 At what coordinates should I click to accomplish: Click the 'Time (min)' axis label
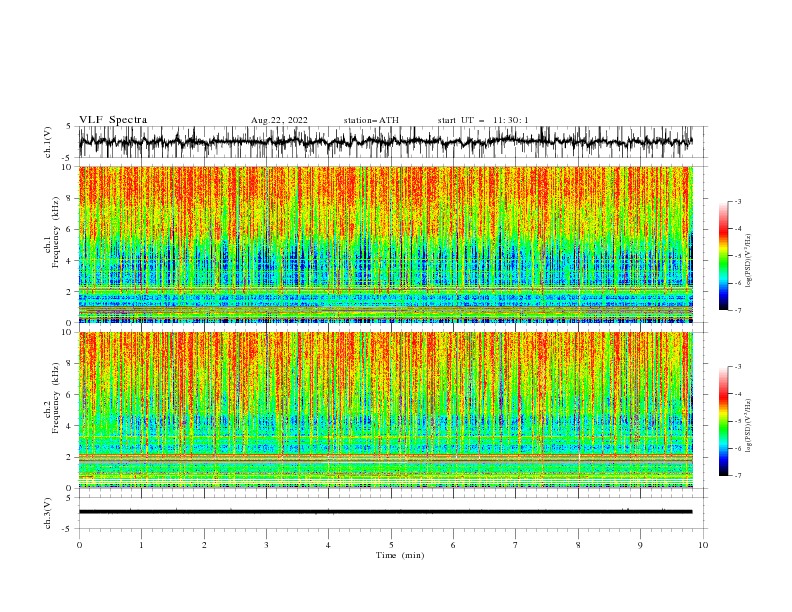click(x=400, y=555)
